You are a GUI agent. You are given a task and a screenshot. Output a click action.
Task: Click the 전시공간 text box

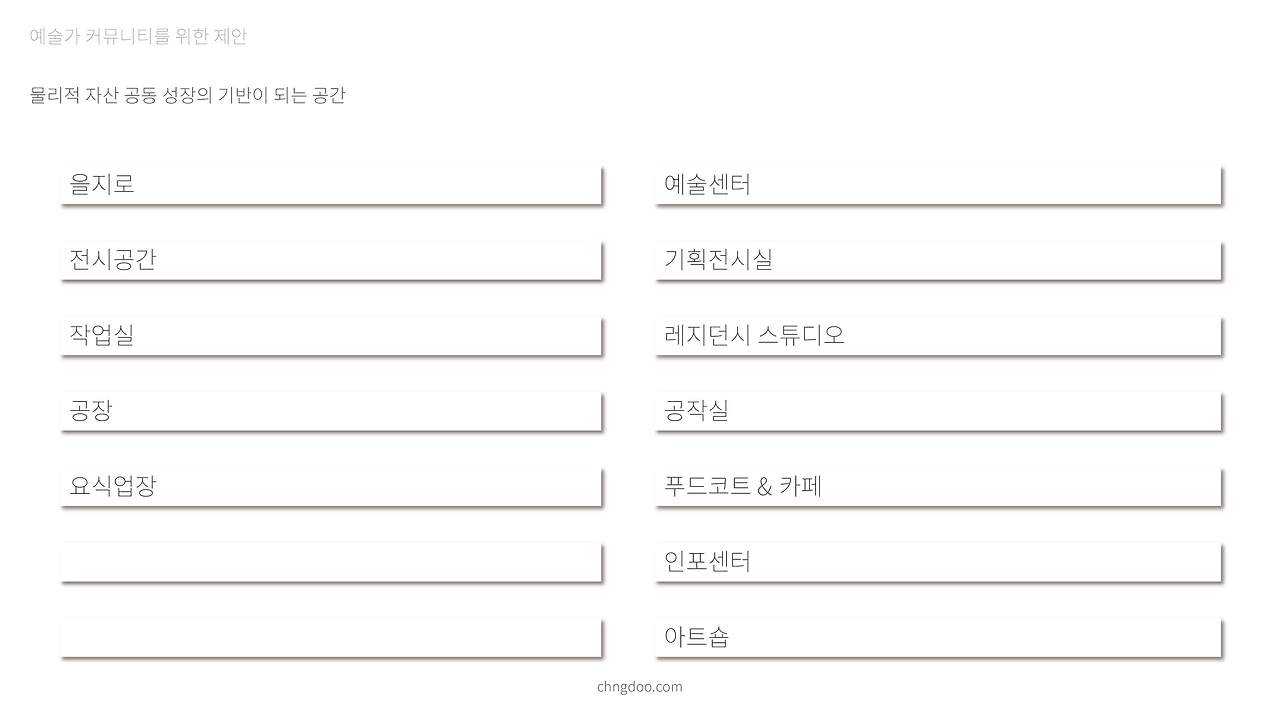click(x=331, y=260)
